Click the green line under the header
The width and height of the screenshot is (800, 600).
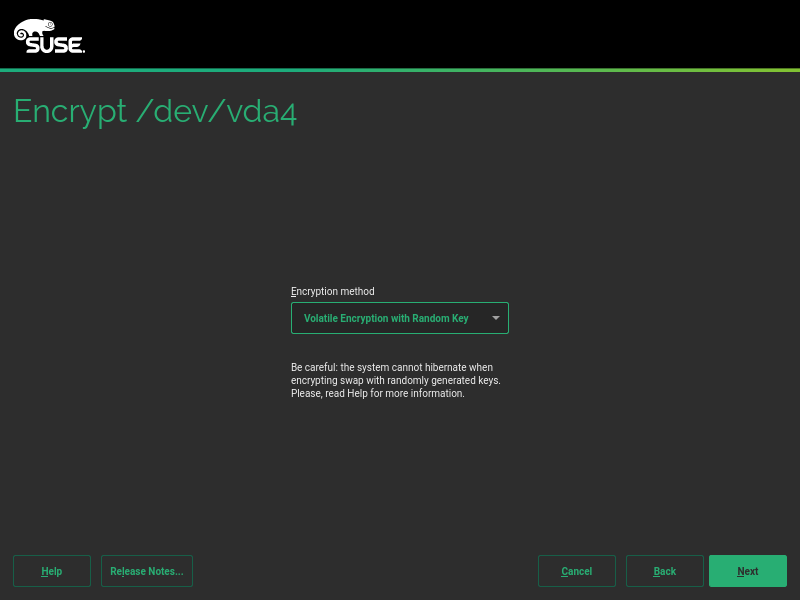click(x=400, y=70)
